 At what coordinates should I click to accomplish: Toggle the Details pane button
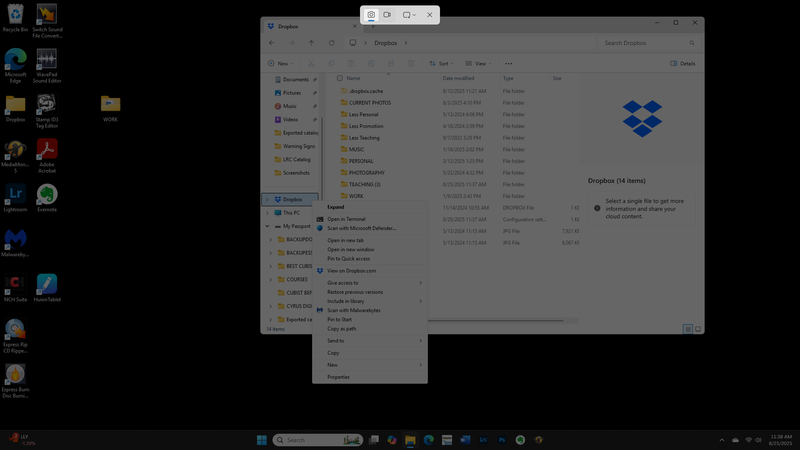(x=683, y=63)
